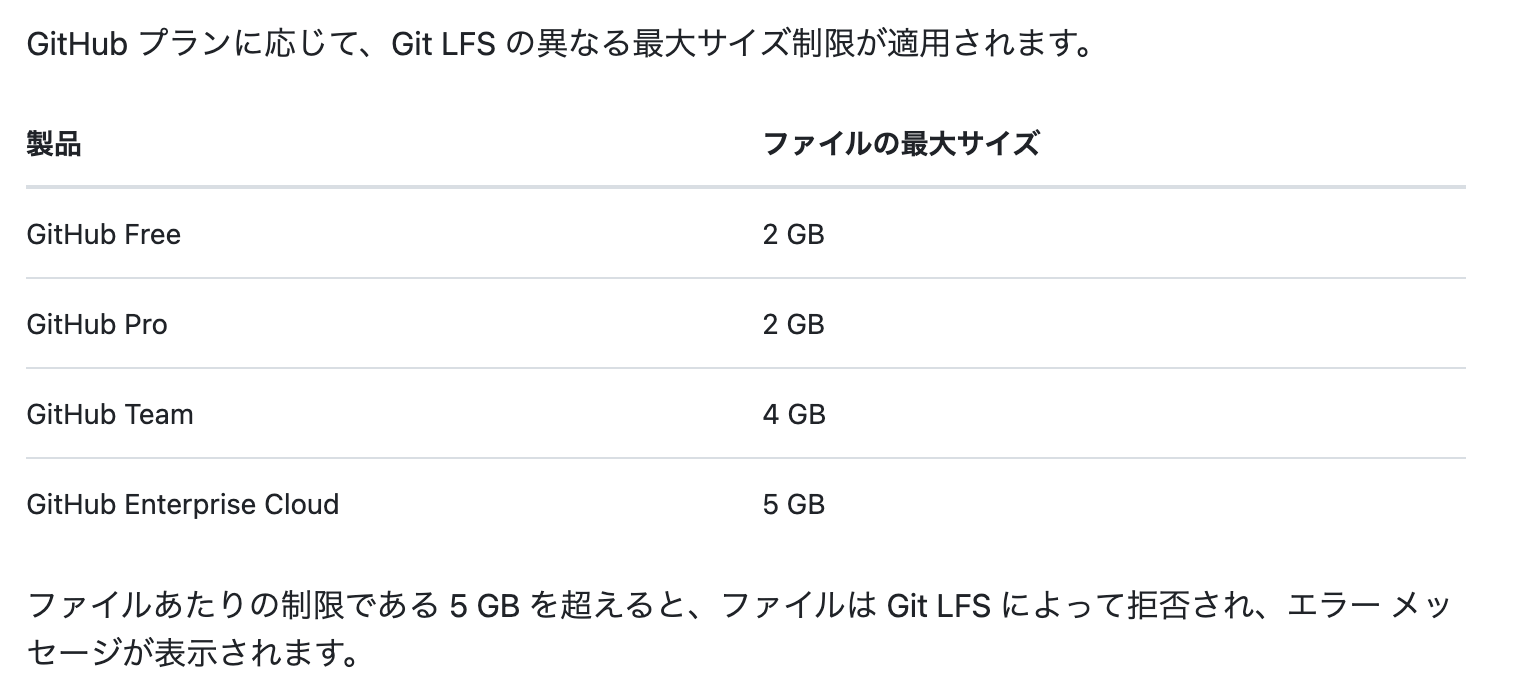
Task: Select the "GitHub Enterprise Cloud" product cell
Action: pos(183,504)
